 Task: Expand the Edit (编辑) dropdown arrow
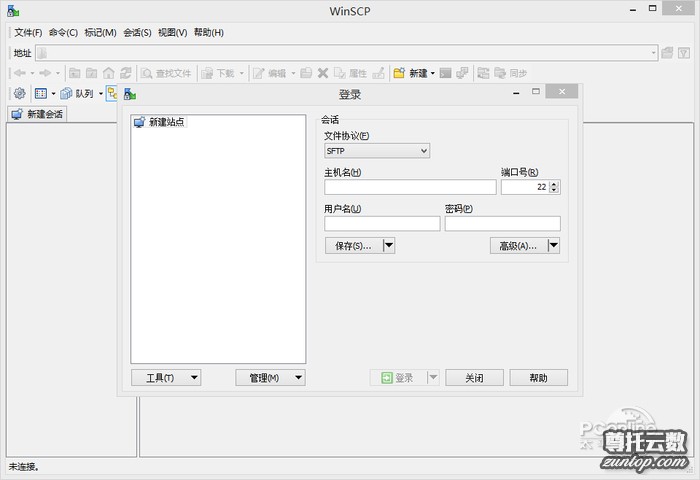293,73
